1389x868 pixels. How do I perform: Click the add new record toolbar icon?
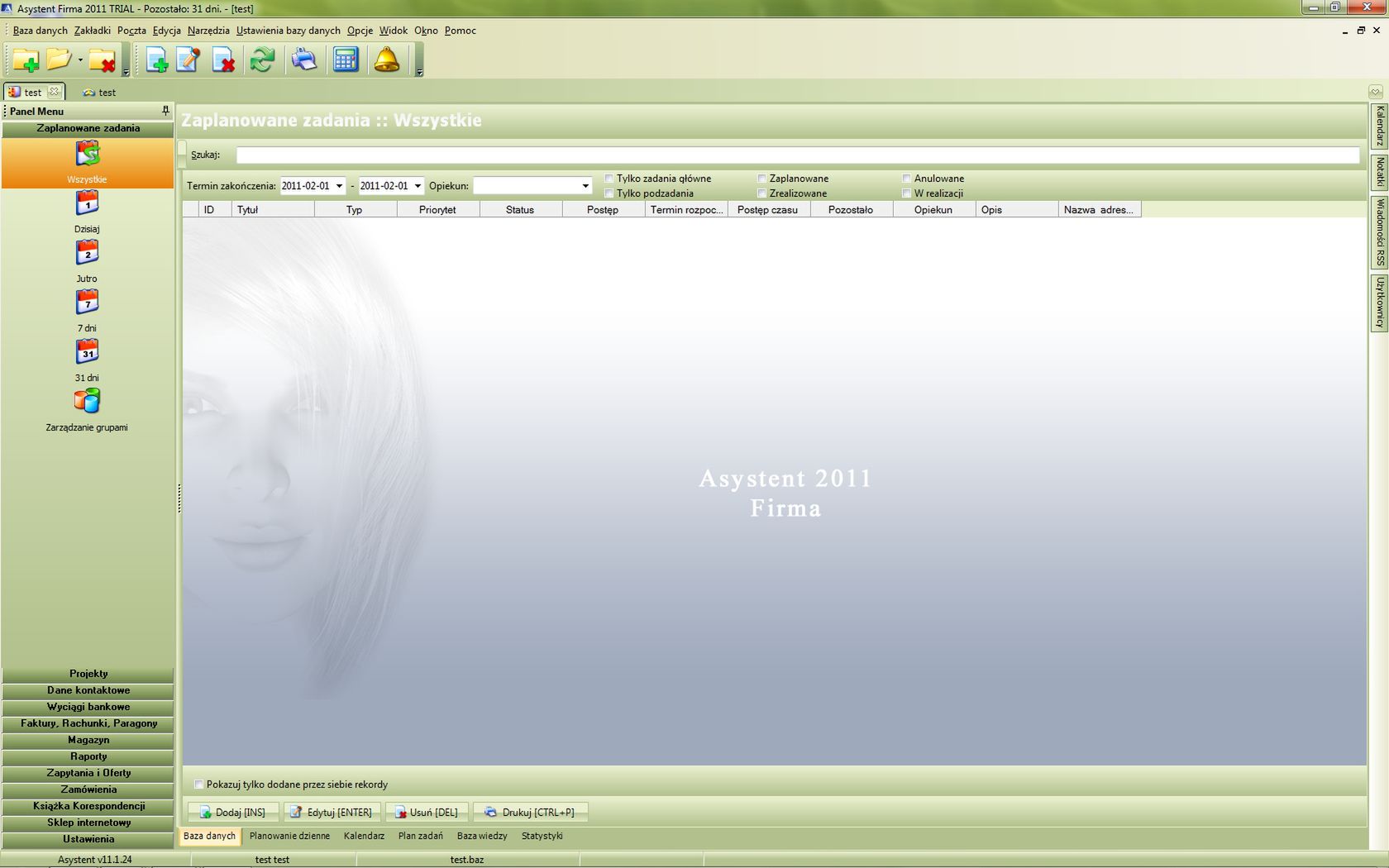tap(156, 60)
